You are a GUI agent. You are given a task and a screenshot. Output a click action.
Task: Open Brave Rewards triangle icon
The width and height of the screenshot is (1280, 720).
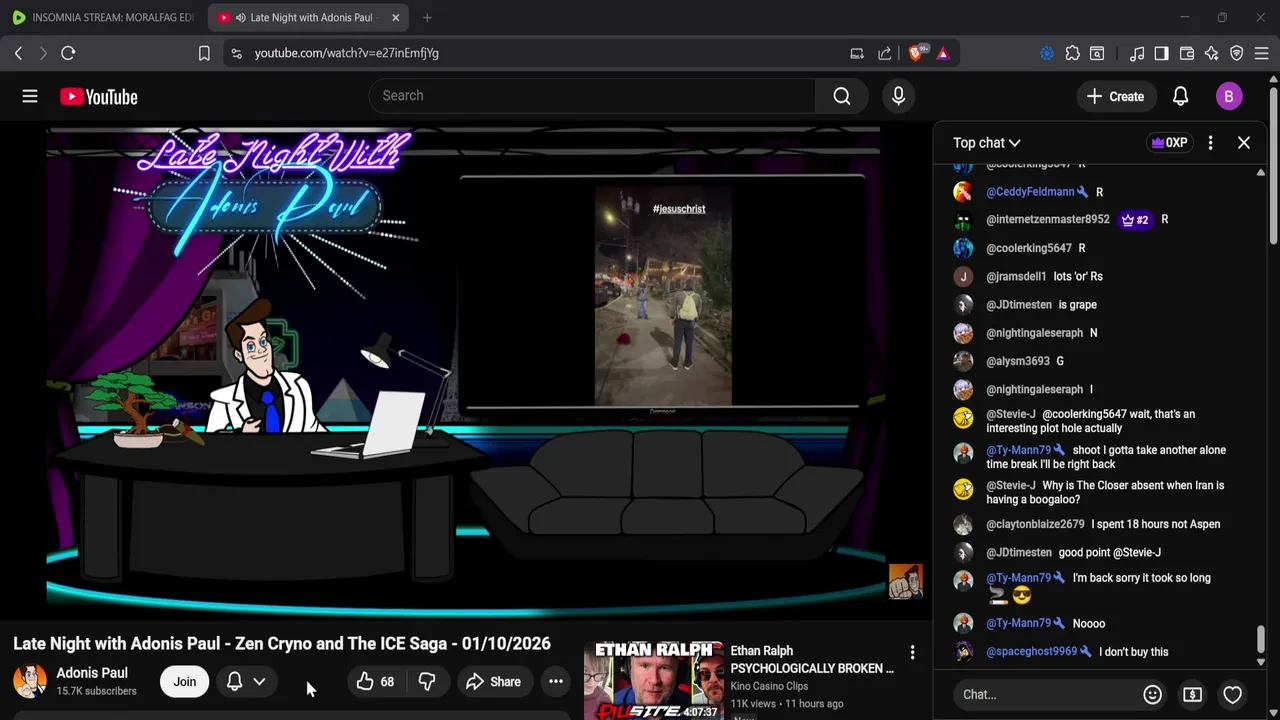tap(943, 53)
